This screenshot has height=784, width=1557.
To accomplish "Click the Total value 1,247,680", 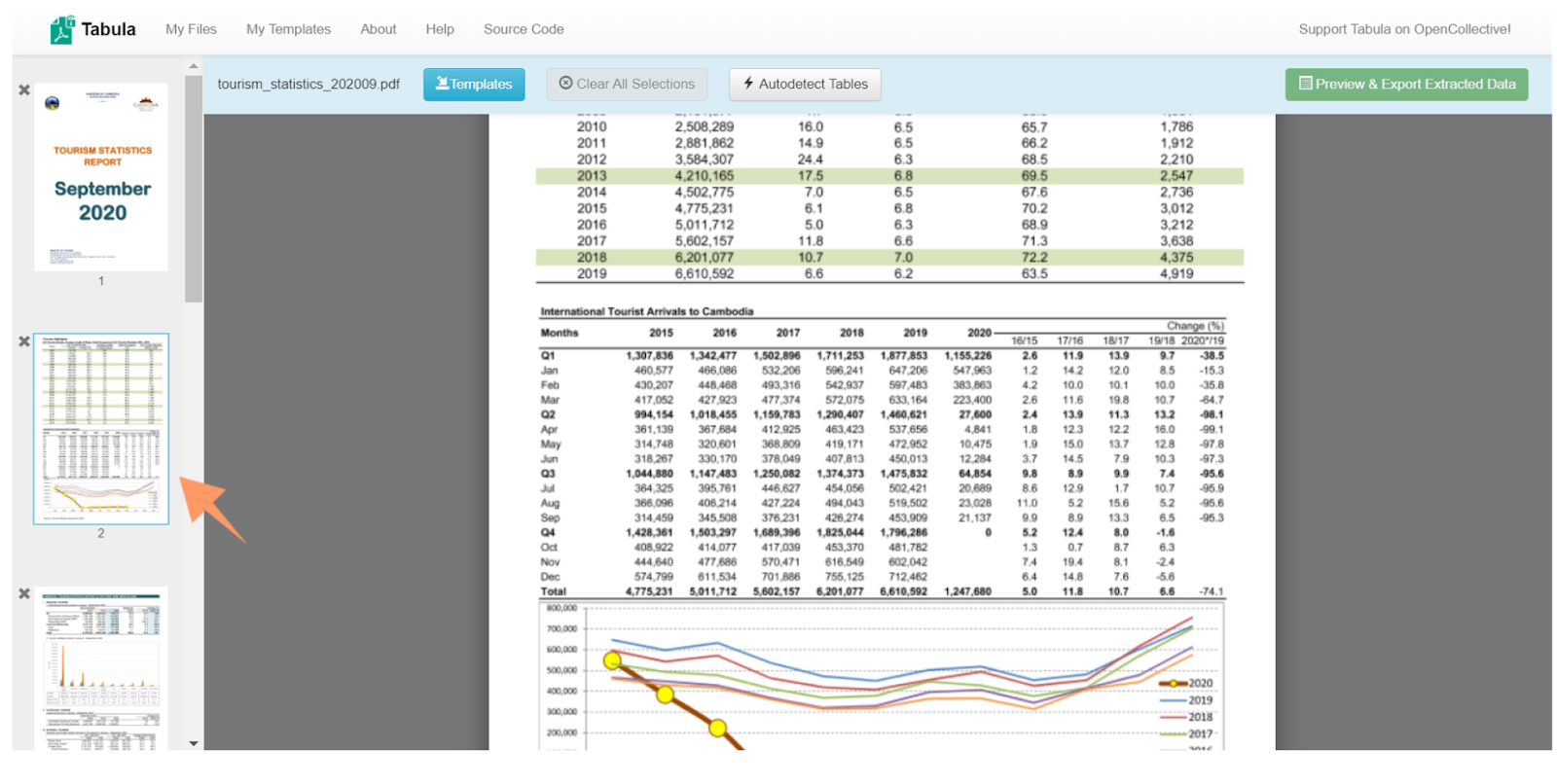I will (x=967, y=591).
